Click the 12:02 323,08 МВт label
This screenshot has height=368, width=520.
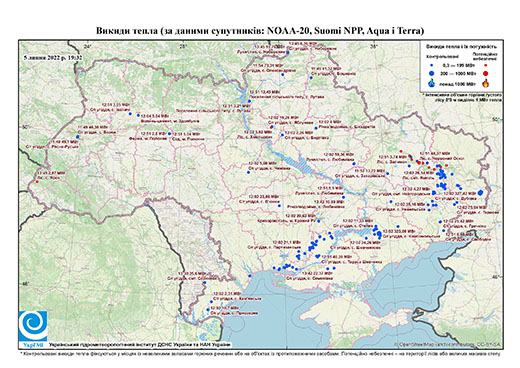click(399, 231)
